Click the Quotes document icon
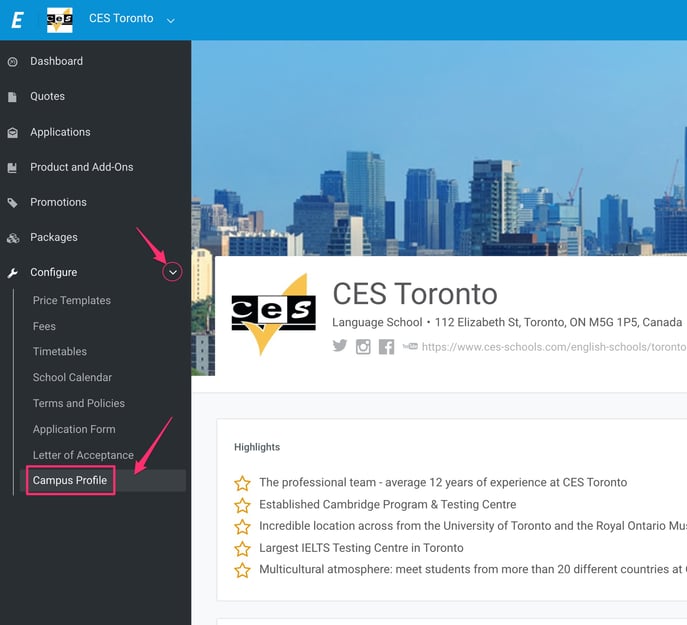Screen dimensions: 687x625 pyautogui.click(x=12, y=97)
